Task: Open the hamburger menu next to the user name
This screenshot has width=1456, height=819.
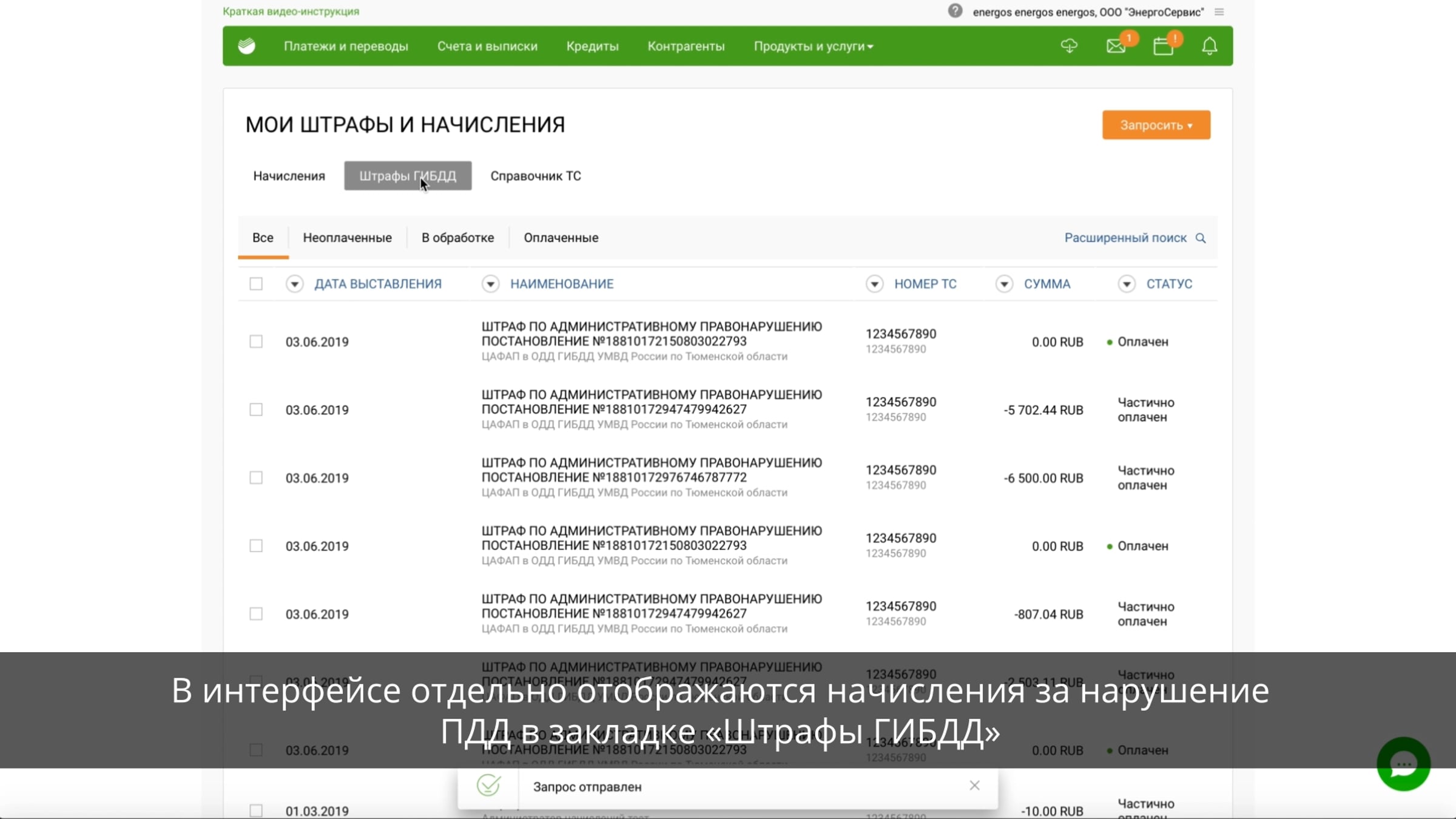Action: [x=1219, y=12]
